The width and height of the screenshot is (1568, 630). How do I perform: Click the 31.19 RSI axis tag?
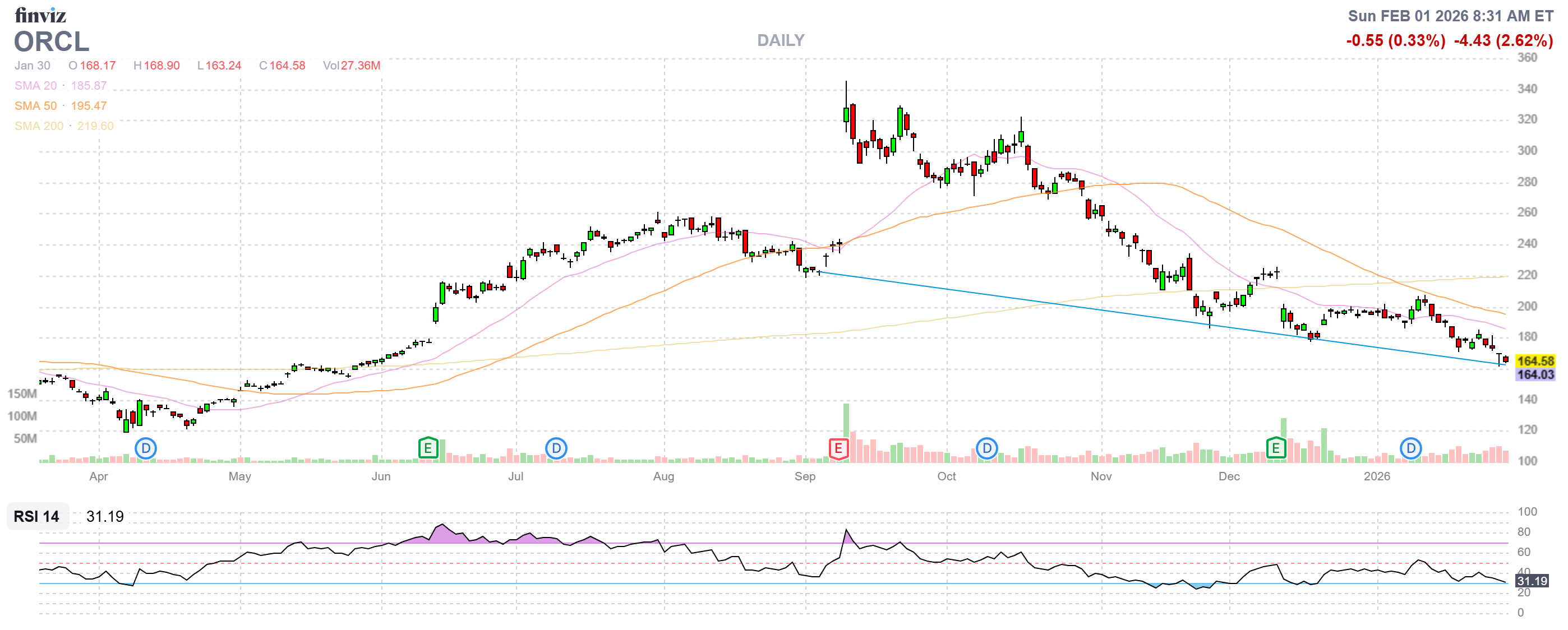point(1532,581)
